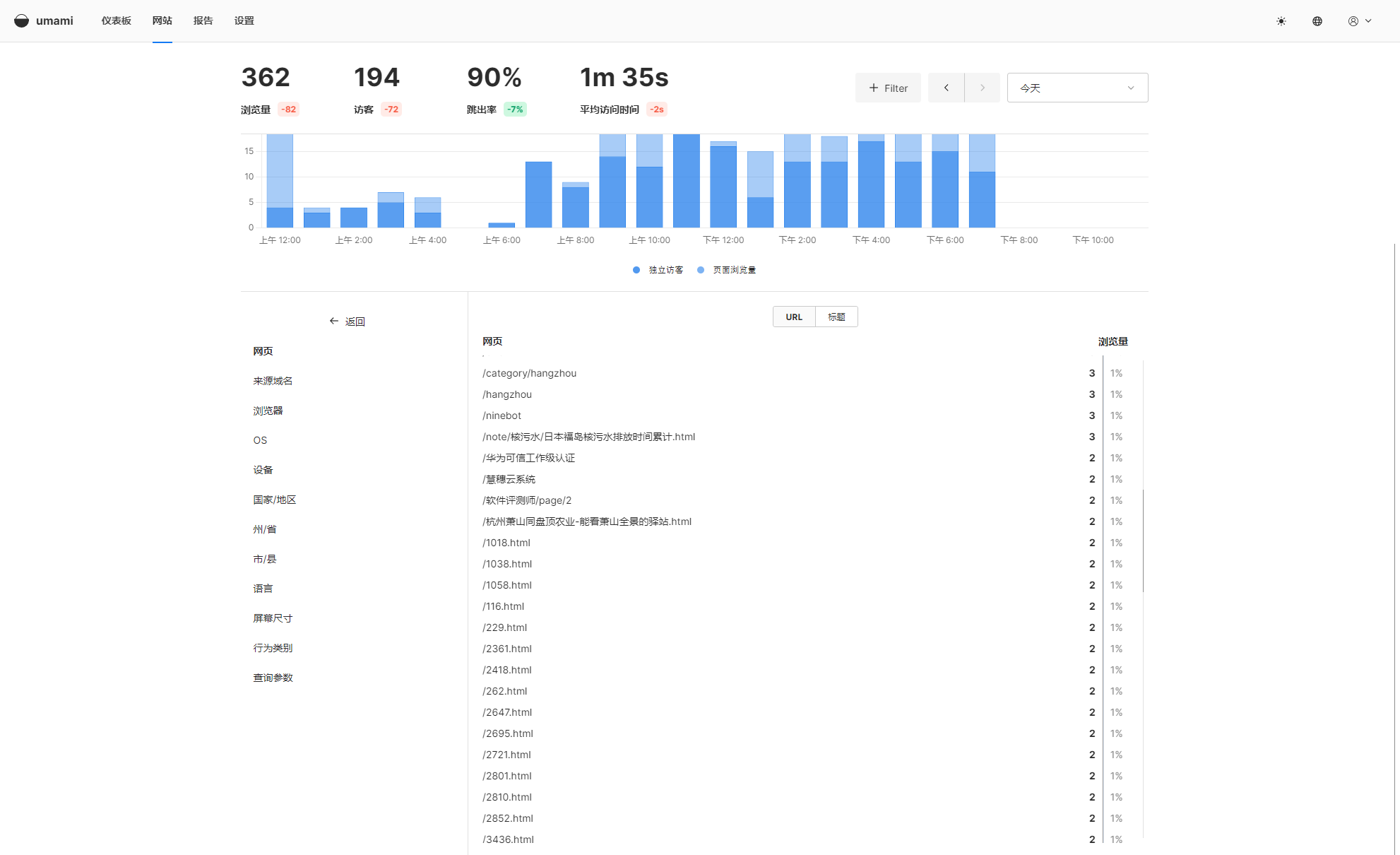Viewport: 1400px width, 855px height.
Task: Click the plus Filter button
Action: (x=888, y=88)
